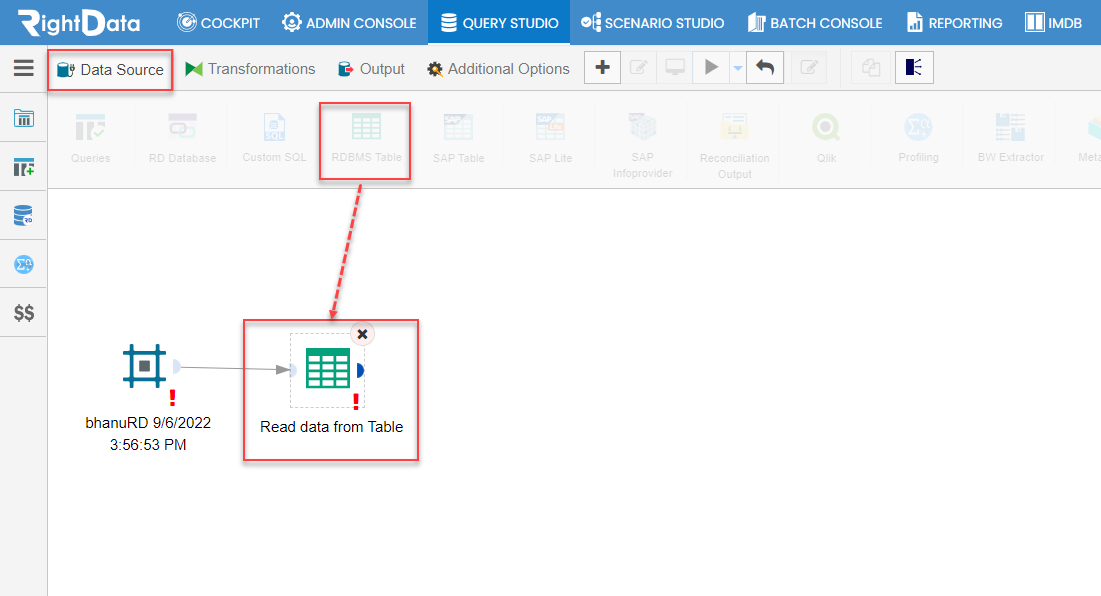The height and width of the screenshot is (596, 1101).
Task: Open Batch Console
Action: click(x=815, y=22)
